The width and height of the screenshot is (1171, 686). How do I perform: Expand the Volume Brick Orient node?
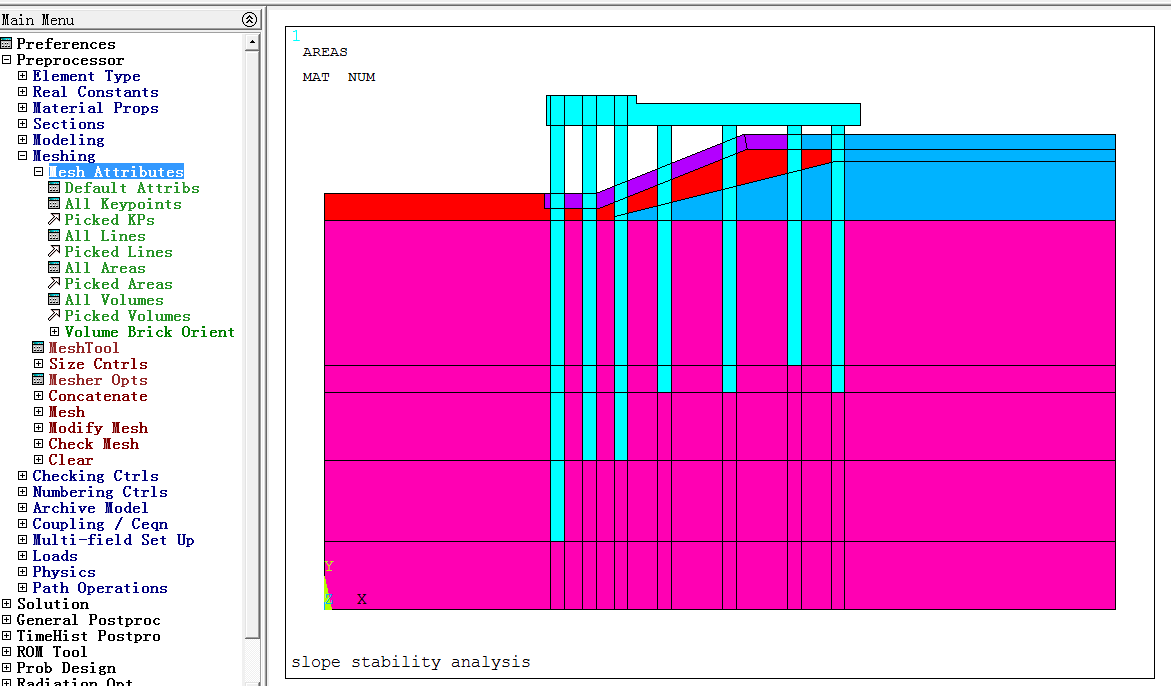pos(54,332)
